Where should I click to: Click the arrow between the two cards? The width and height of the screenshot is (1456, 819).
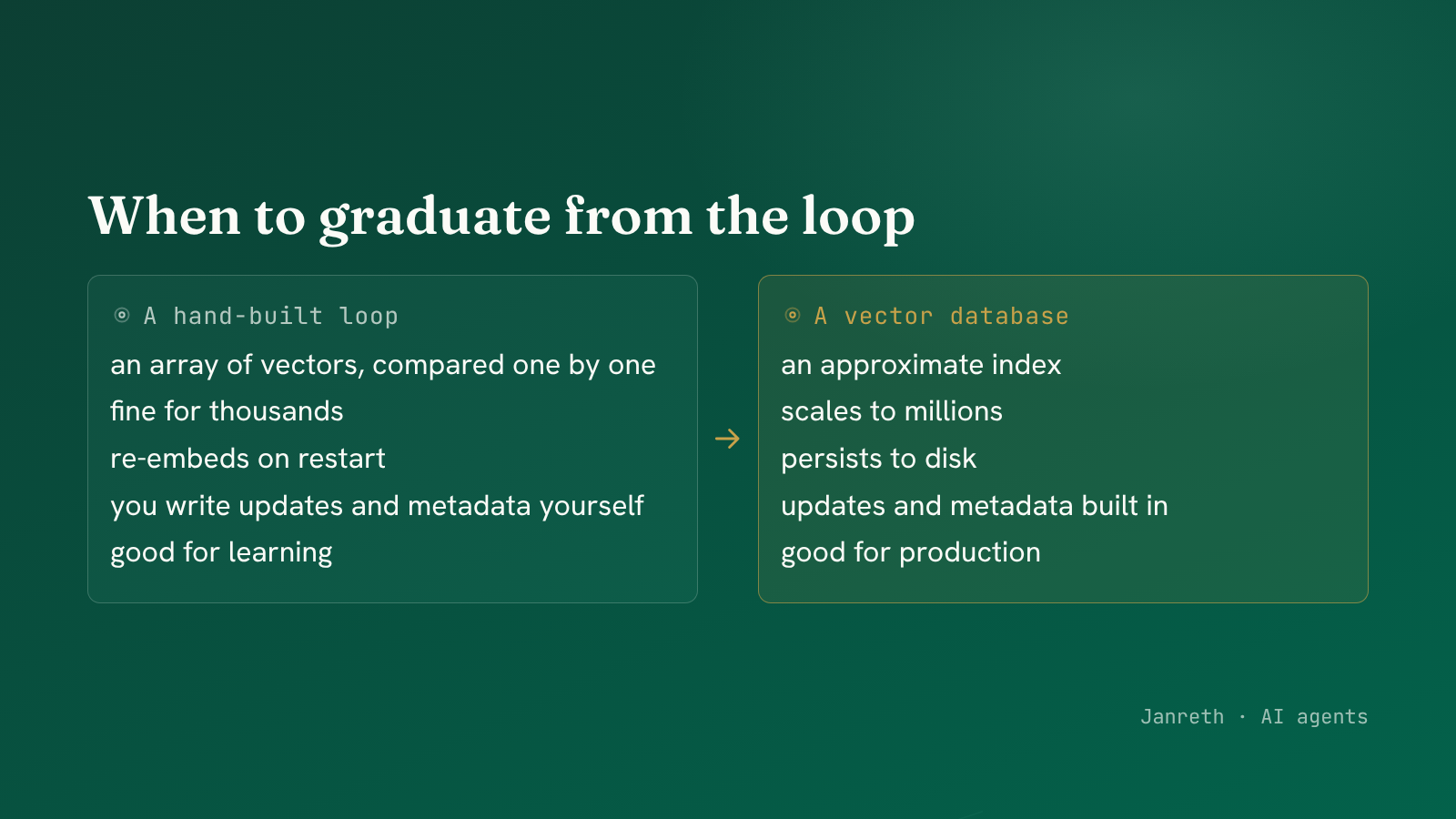coord(727,439)
